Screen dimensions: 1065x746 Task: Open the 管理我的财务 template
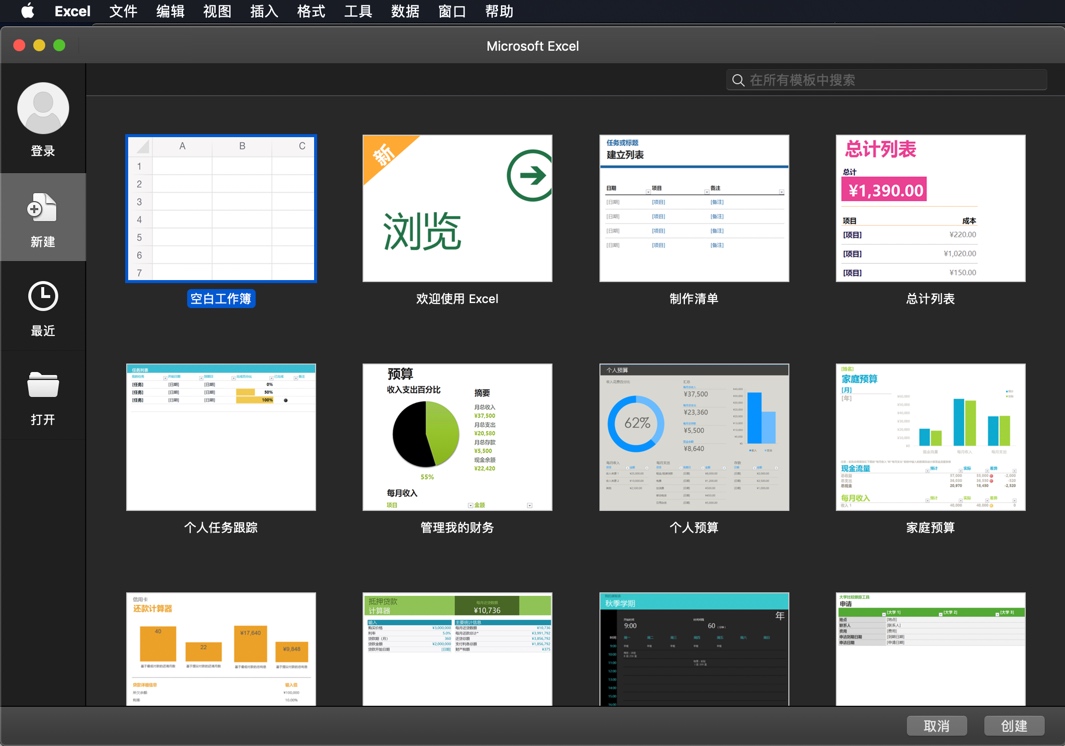tap(457, 437)
